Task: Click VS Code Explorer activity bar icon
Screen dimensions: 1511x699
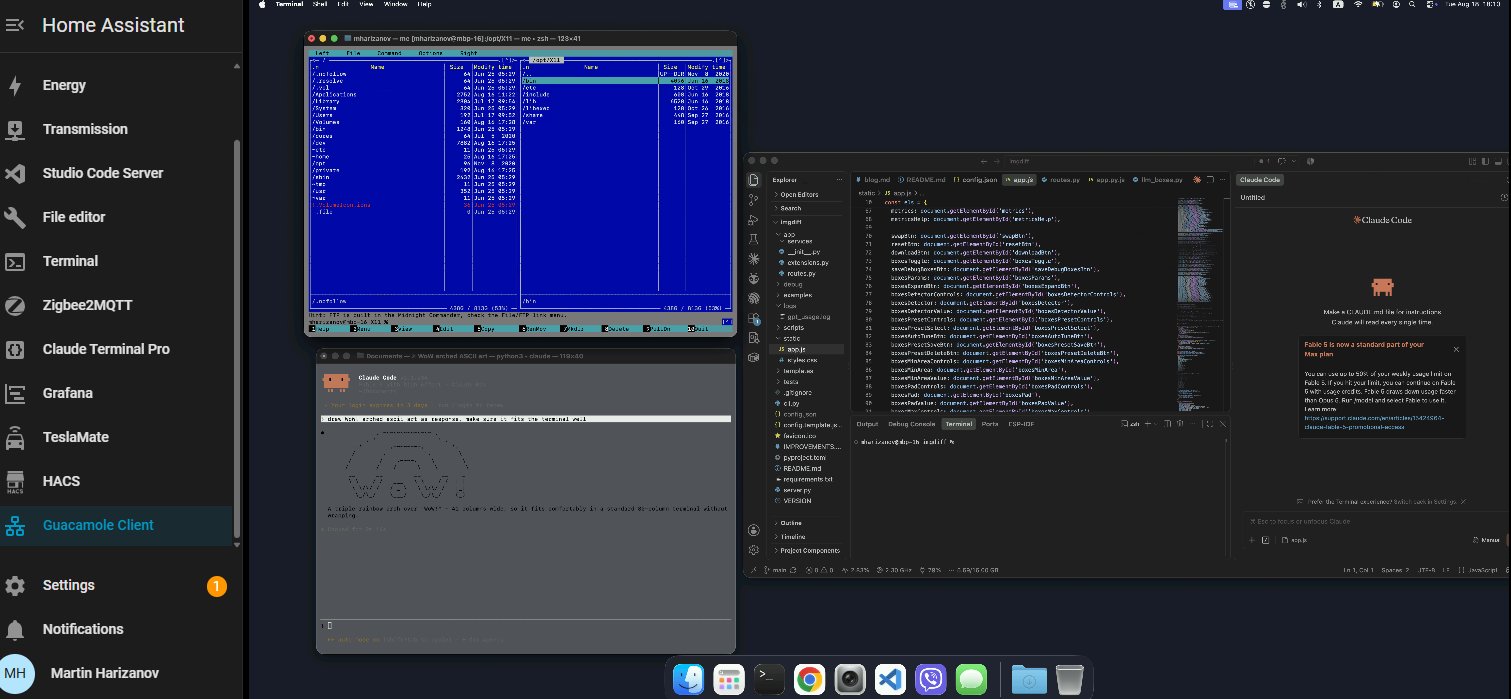Action: (x=753, y=180)
